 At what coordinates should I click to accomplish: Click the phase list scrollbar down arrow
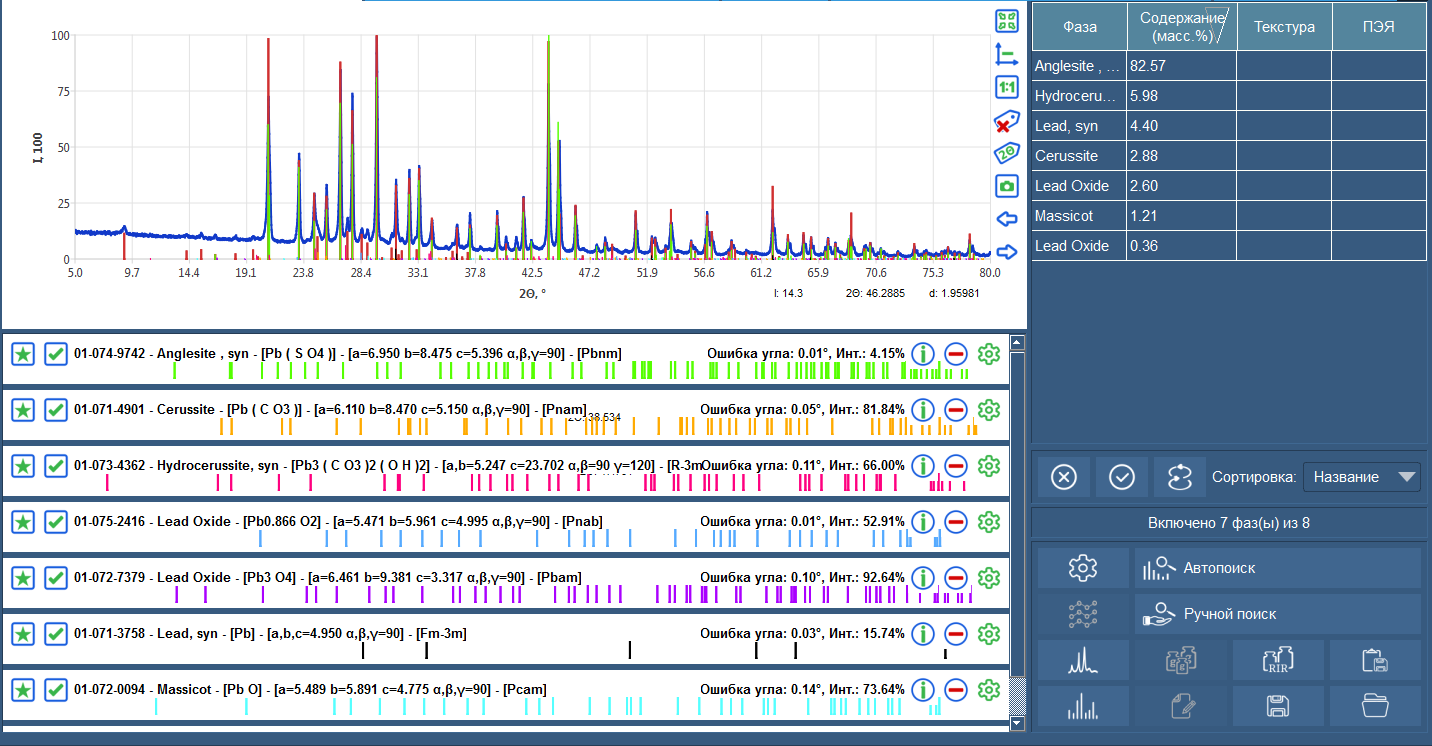pos(1018,723)
